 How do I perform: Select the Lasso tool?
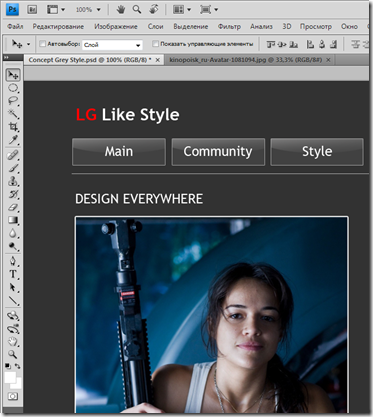click(x=13, y=101)
